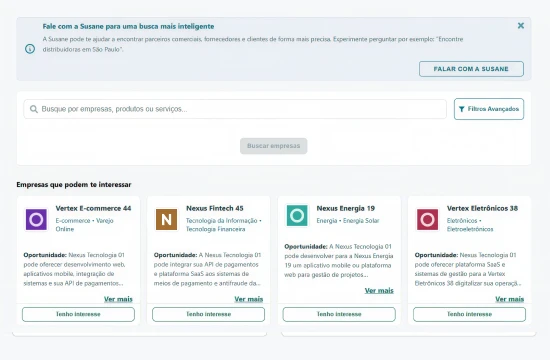Click FALAR COM A SUSANE button

pyautogui.click(x=471, y=69)
